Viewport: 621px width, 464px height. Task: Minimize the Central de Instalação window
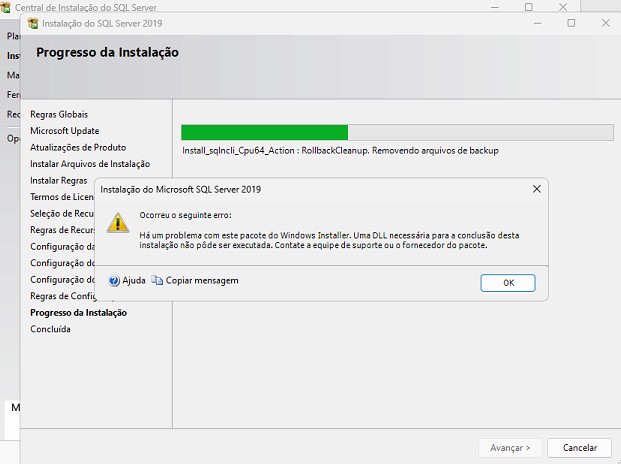[x=495, y=7]
